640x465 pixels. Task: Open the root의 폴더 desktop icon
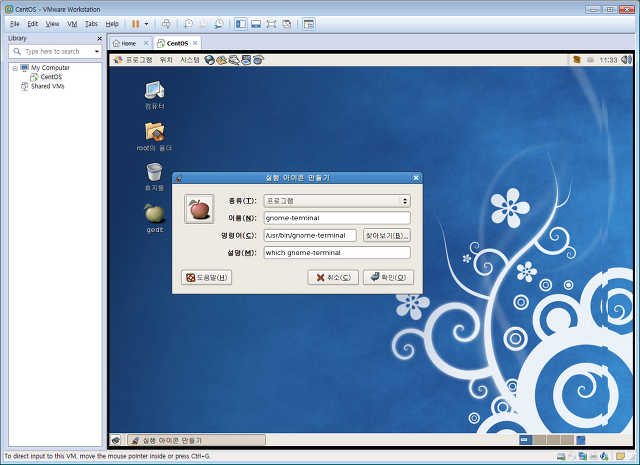pyautogui.click(x=154, y=137)
